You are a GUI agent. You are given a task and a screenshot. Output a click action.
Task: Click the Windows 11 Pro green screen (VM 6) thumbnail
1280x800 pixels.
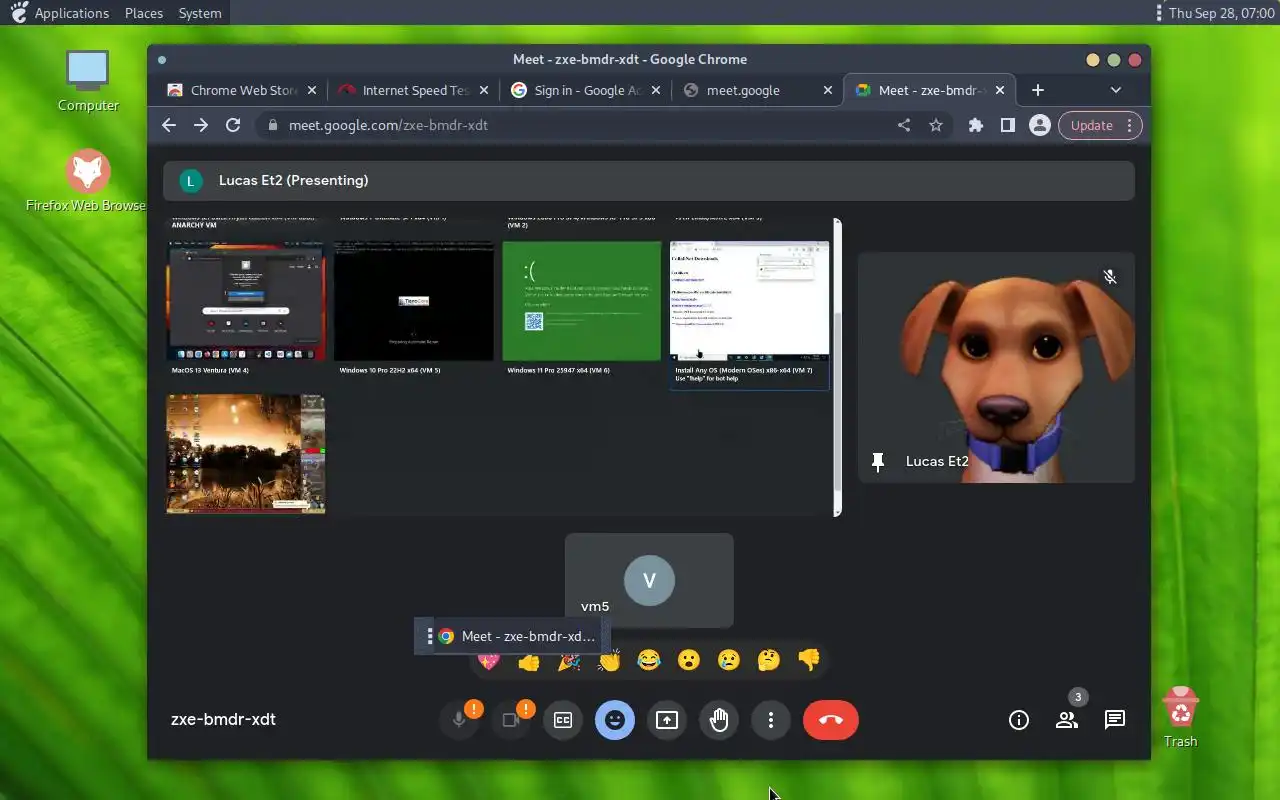(x=582, y=301)
